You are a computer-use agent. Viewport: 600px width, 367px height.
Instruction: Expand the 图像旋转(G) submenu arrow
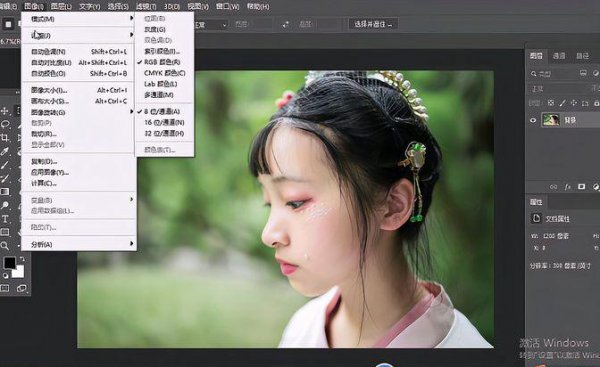[x=131, y=112]
